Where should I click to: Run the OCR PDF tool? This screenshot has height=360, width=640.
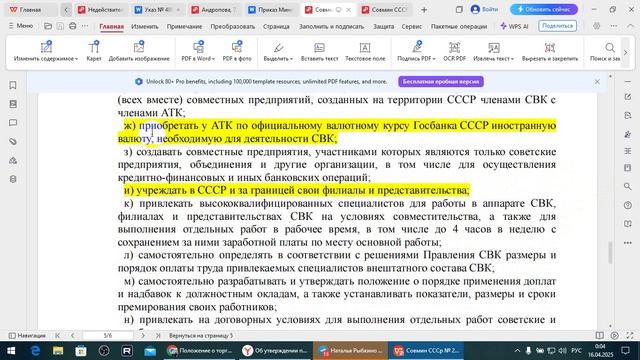454,51
